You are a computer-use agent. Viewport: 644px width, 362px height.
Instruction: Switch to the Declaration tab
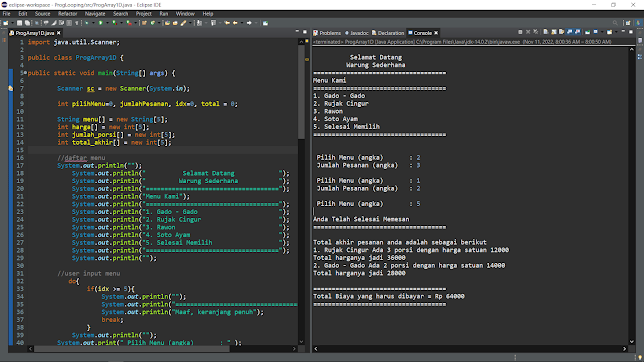(388, 33)
